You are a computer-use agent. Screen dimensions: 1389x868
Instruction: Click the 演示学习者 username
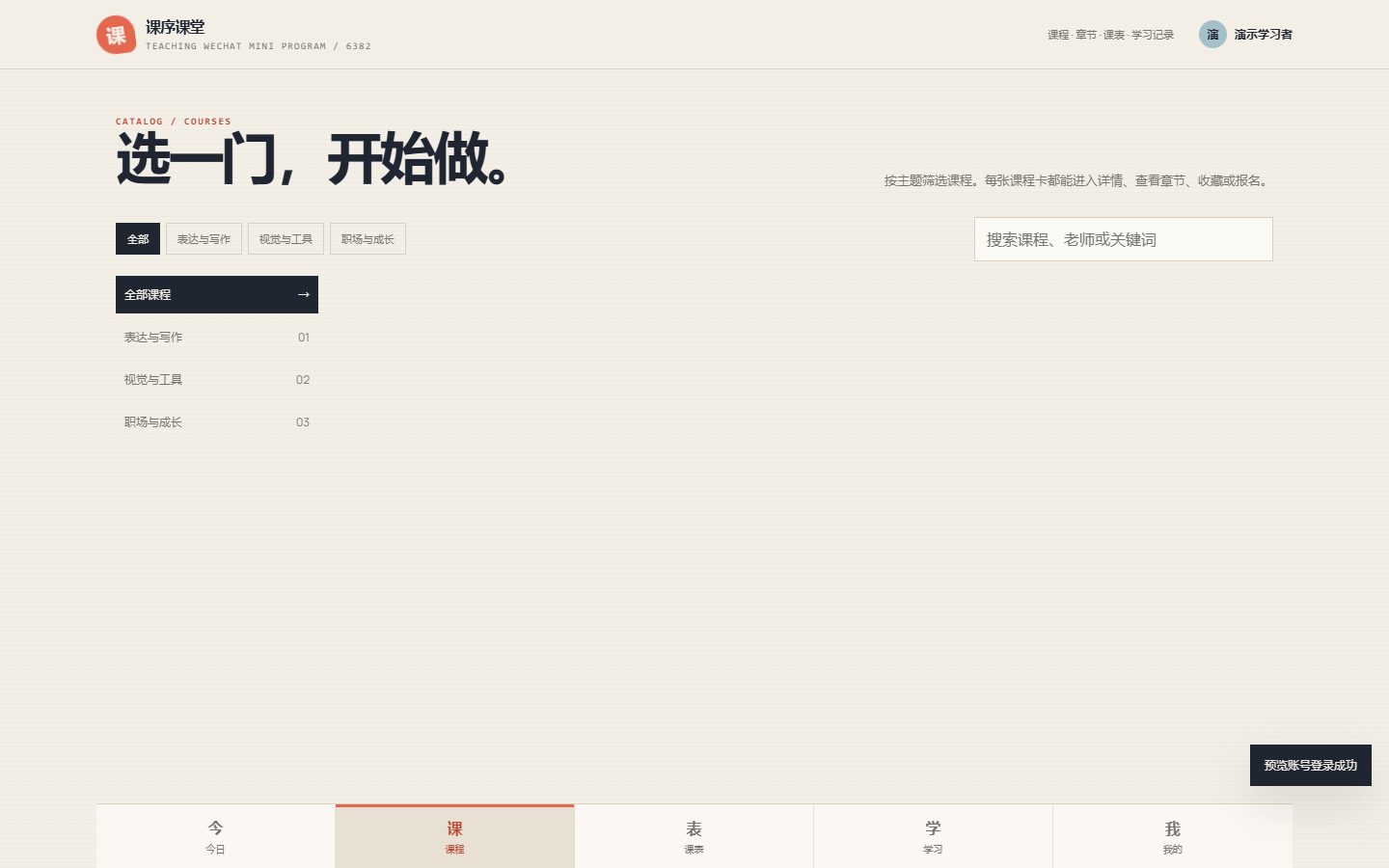click(1264, 35)
